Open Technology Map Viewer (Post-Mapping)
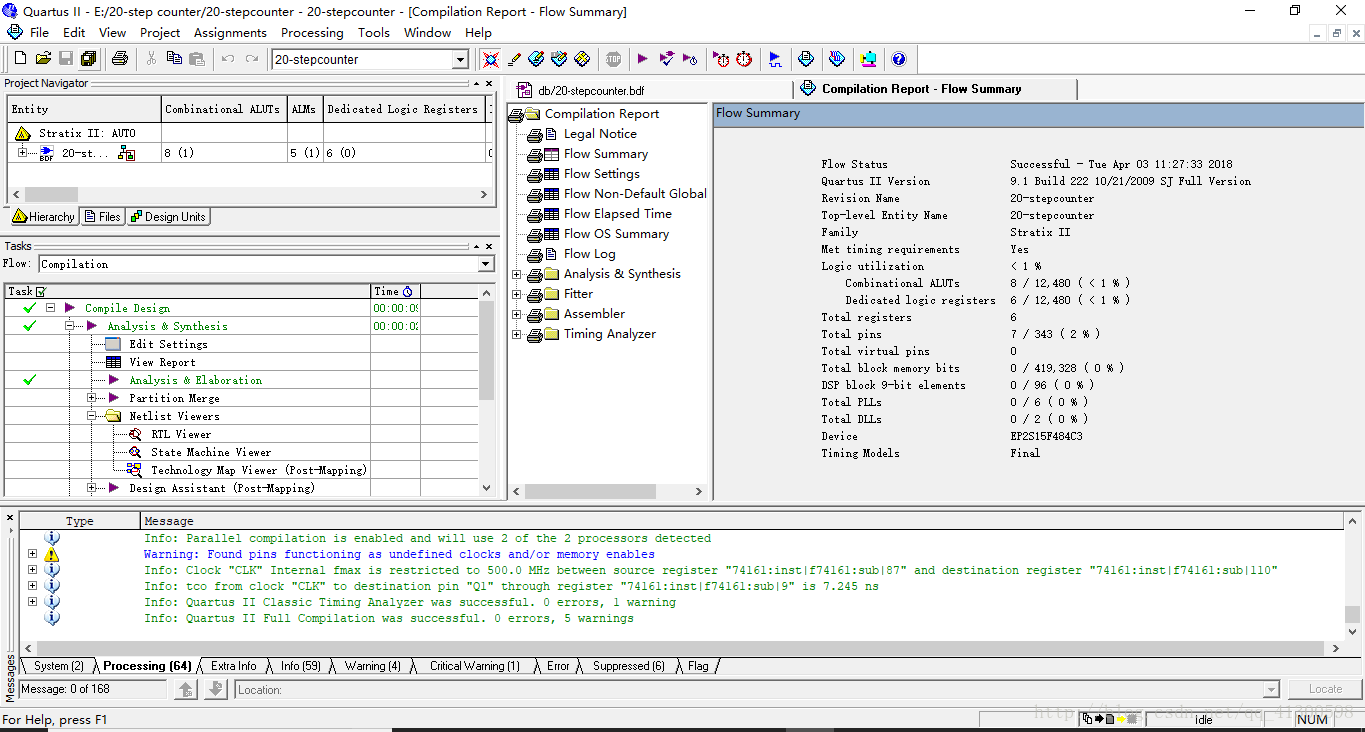The height and width of the screenshot is (732, 1365). [258, 470]
